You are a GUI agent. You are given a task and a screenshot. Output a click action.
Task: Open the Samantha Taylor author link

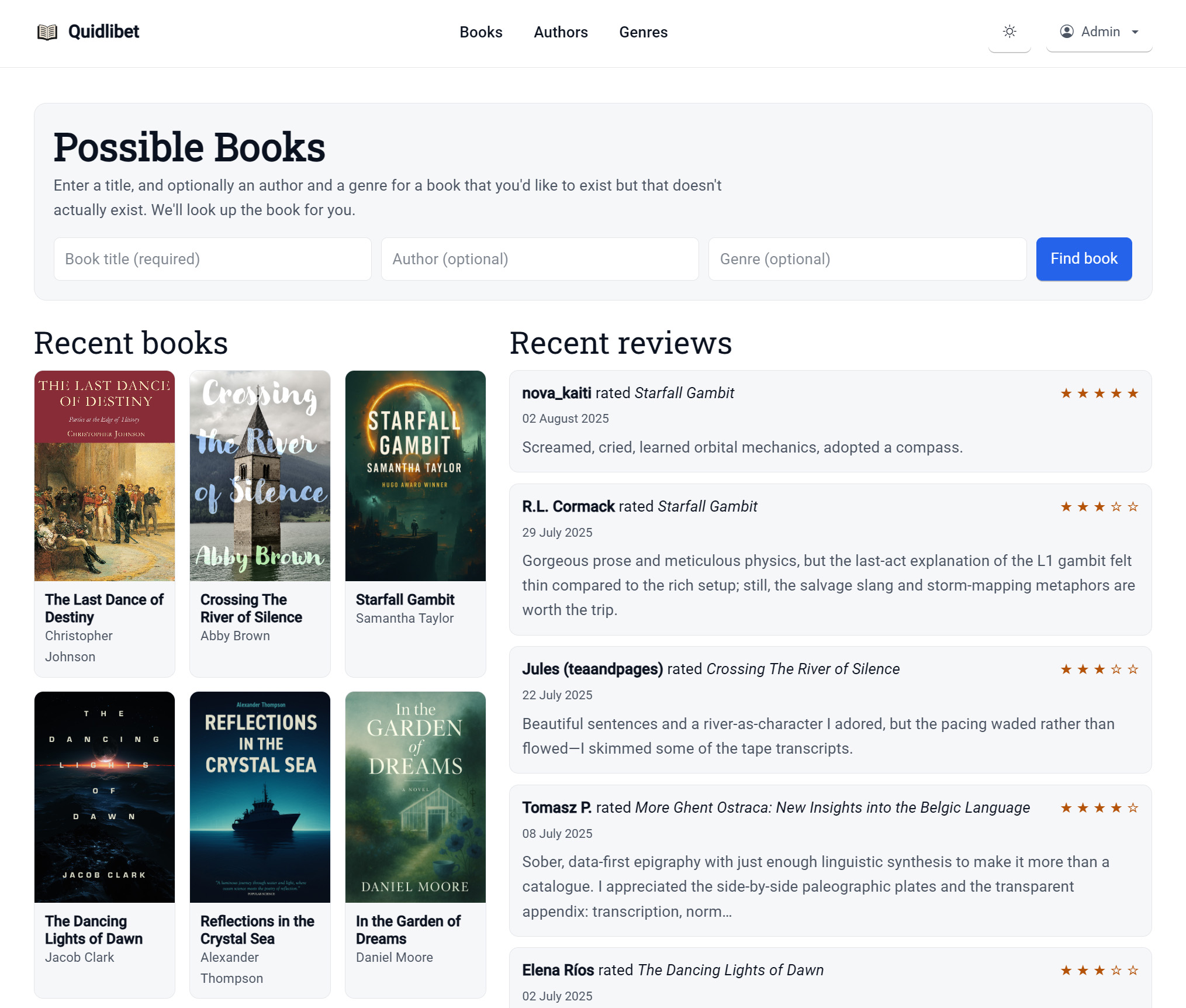(404, 618)
